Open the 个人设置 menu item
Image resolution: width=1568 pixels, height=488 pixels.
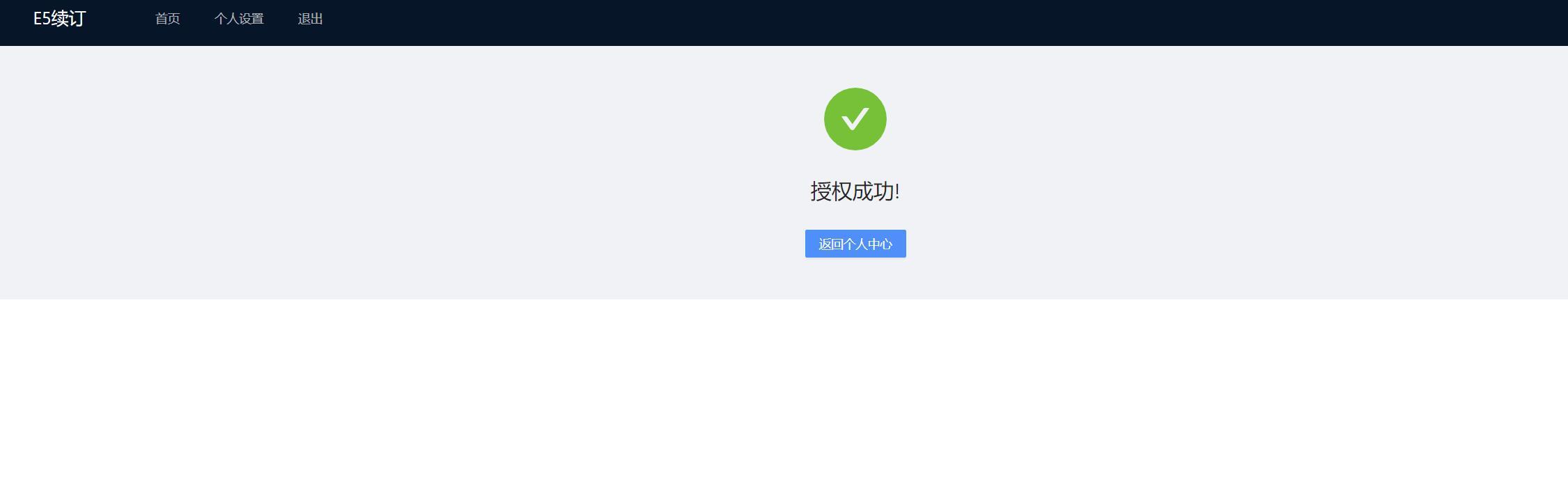click(239, 19)
